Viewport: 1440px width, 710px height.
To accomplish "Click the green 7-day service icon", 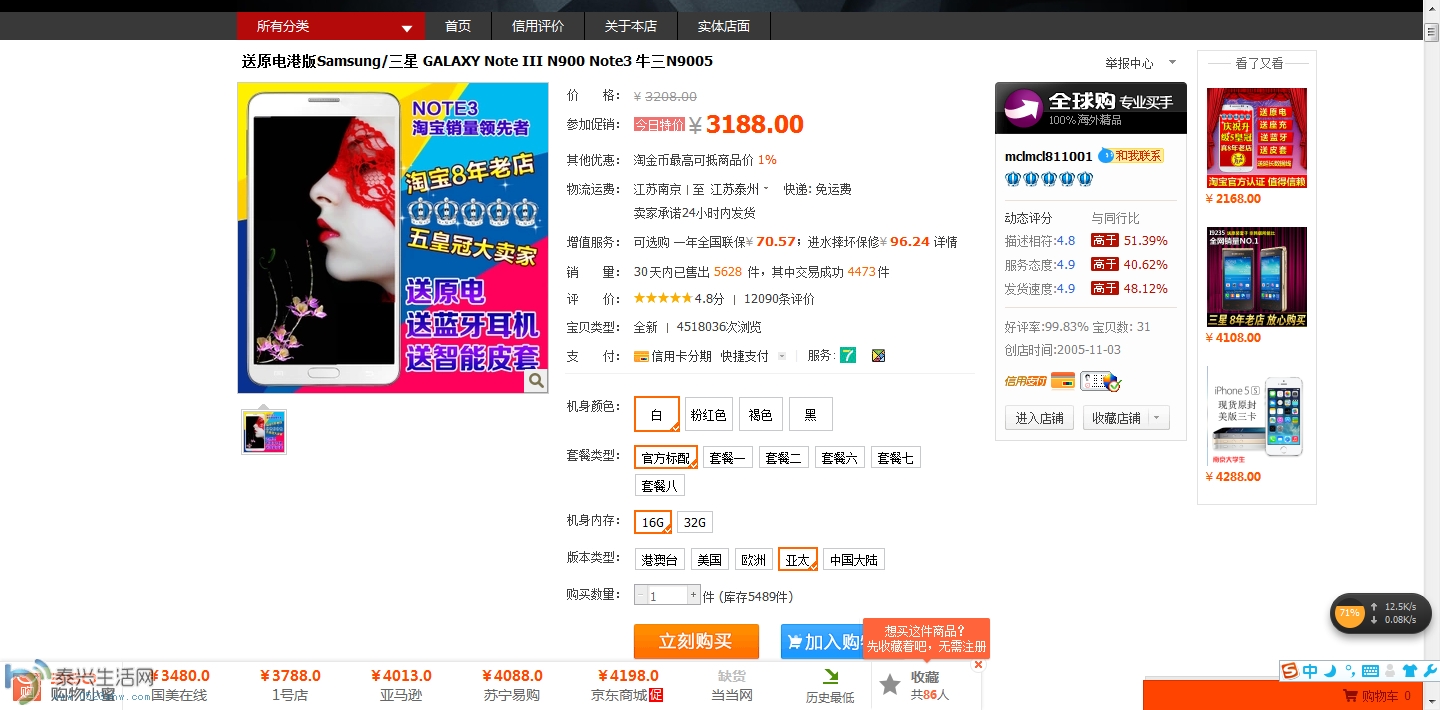I will coord(848,355).
